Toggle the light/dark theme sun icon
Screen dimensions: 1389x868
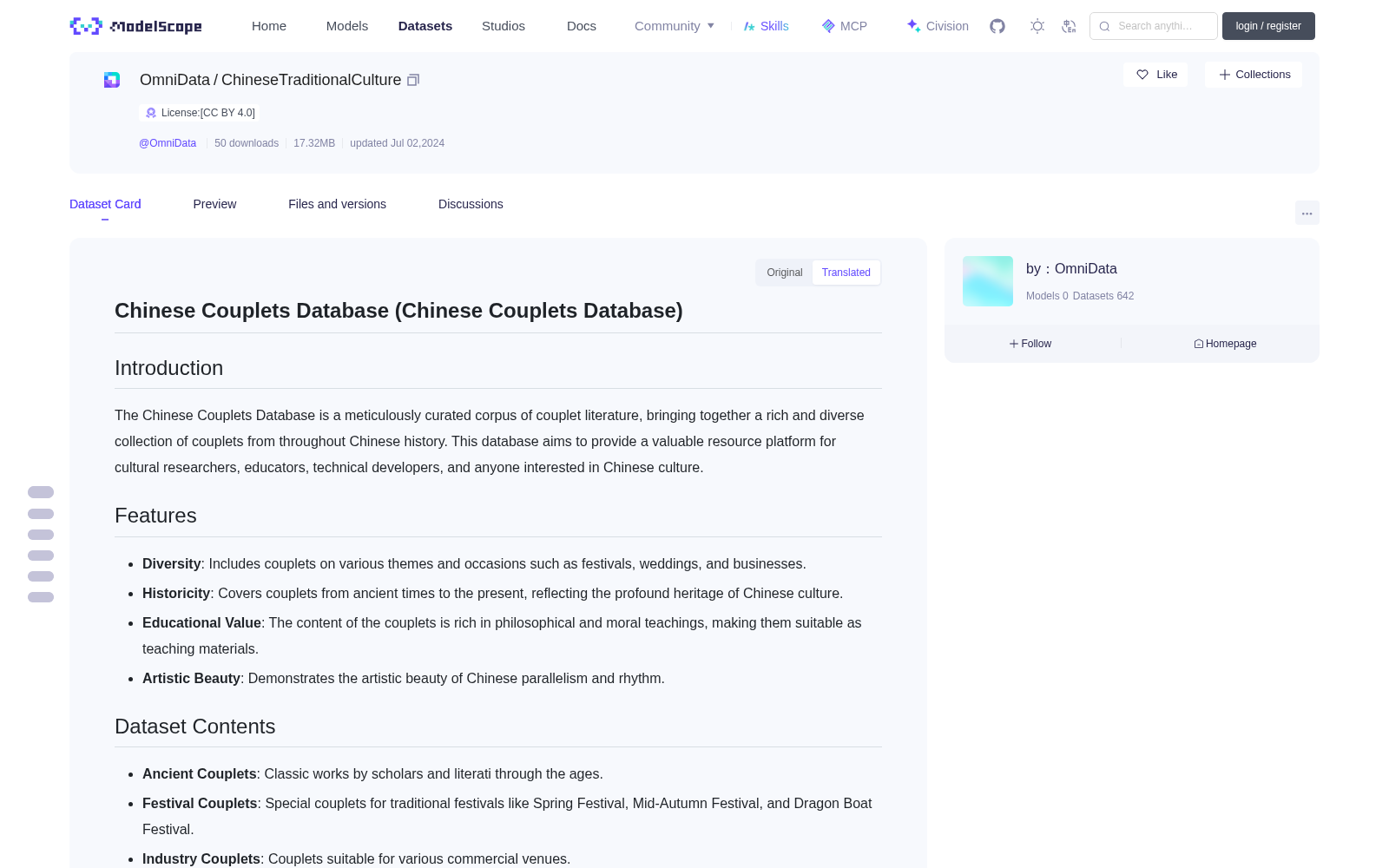pyautogui.click(x=1037, y=26)
